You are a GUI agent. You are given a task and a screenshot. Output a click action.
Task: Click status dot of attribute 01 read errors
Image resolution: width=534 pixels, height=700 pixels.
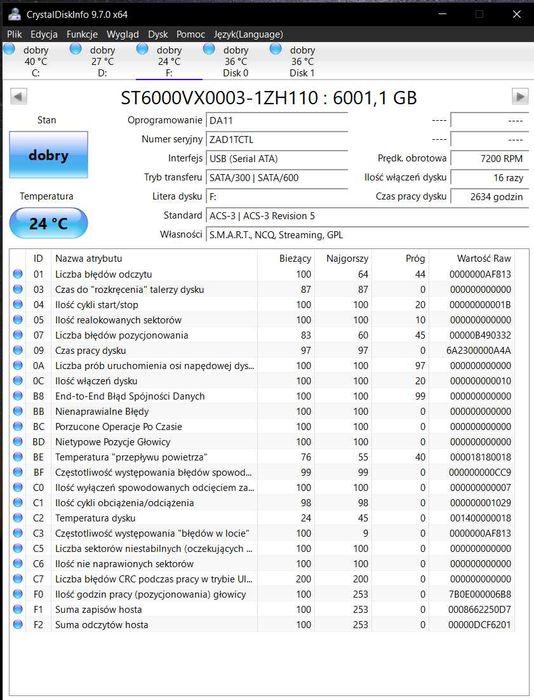(x=18, y=274)
